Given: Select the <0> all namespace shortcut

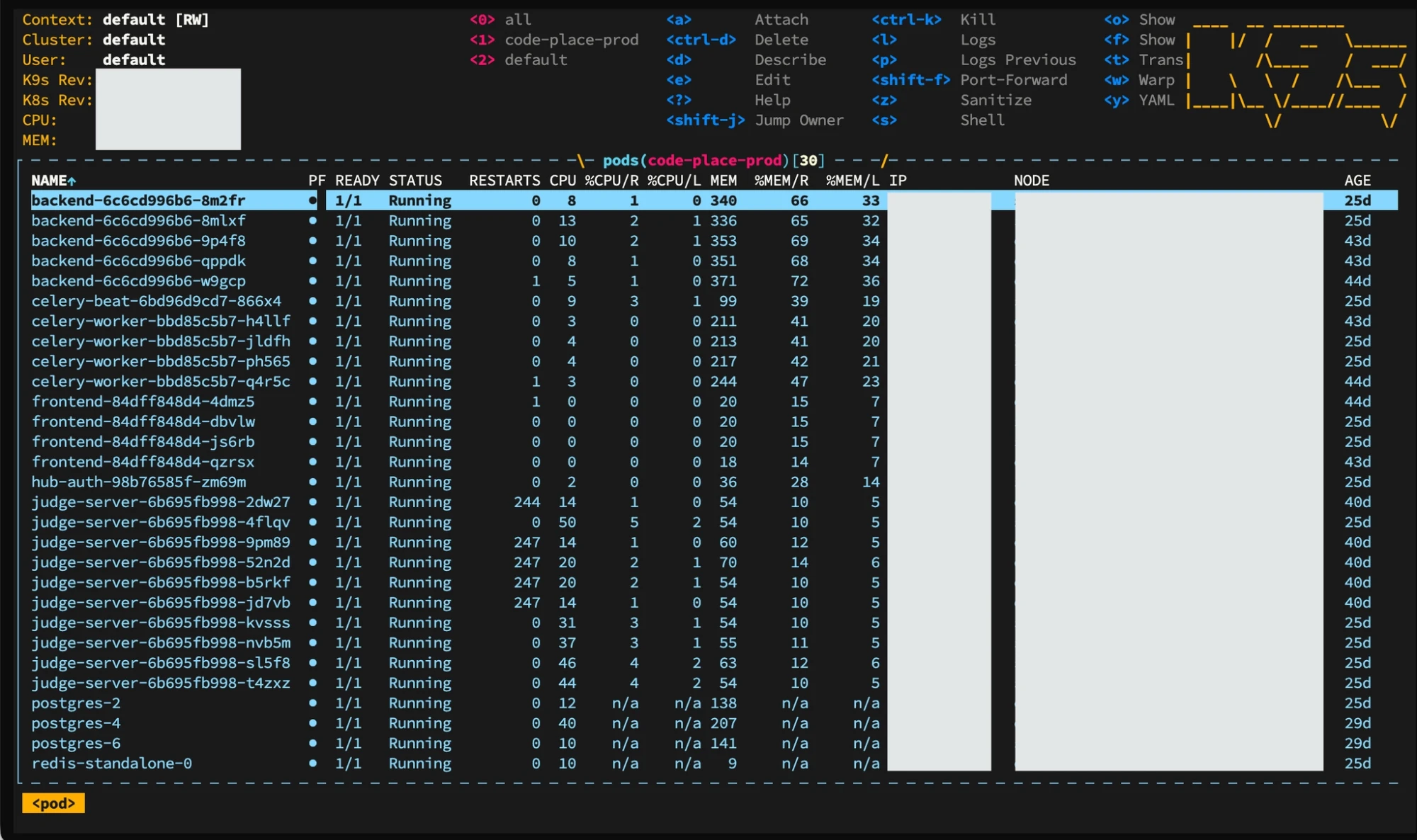Looking at the screenshot, I should [501, 20].
